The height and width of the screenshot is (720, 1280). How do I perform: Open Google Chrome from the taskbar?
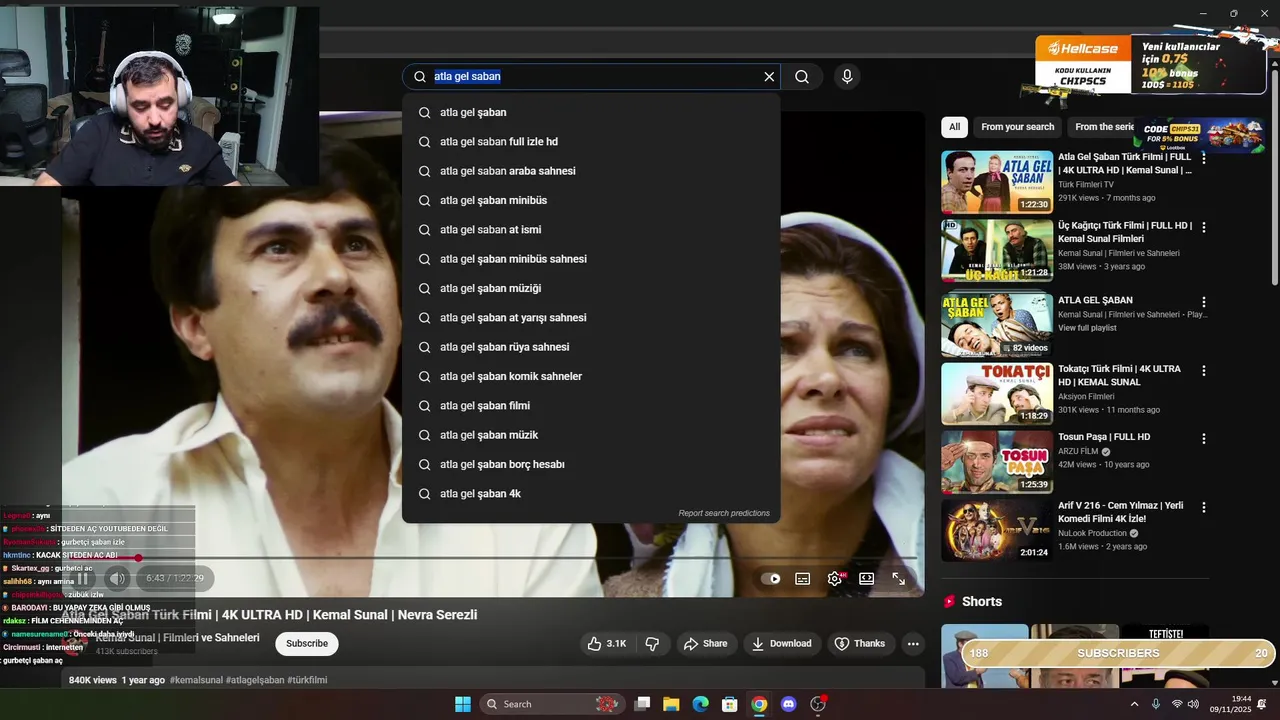pos(759,704)
